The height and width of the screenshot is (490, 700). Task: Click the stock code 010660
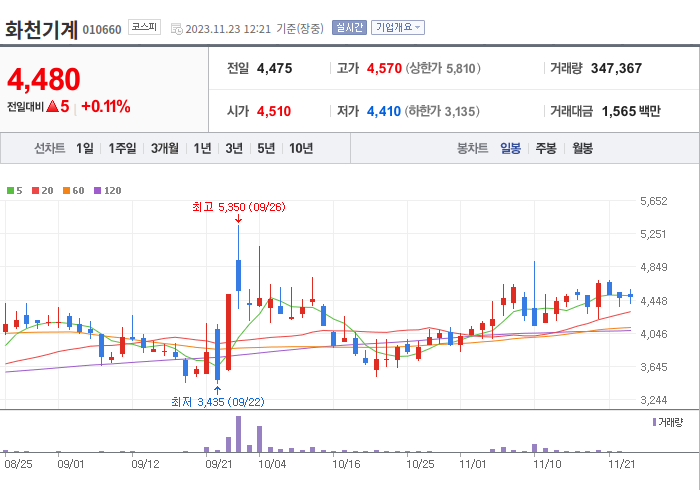coord(102,30)
